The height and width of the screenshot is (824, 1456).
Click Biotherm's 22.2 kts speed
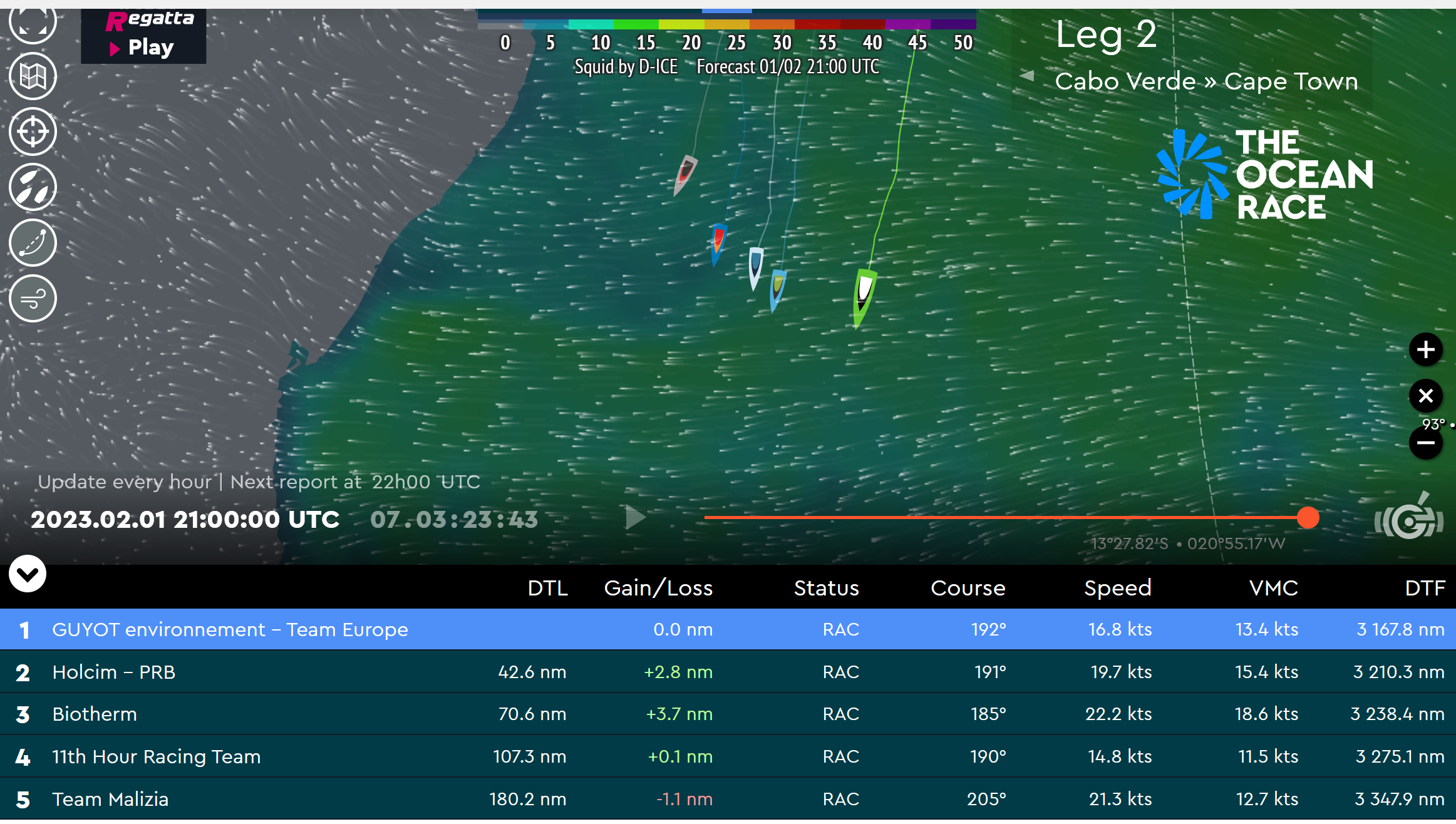point(1118,714)
